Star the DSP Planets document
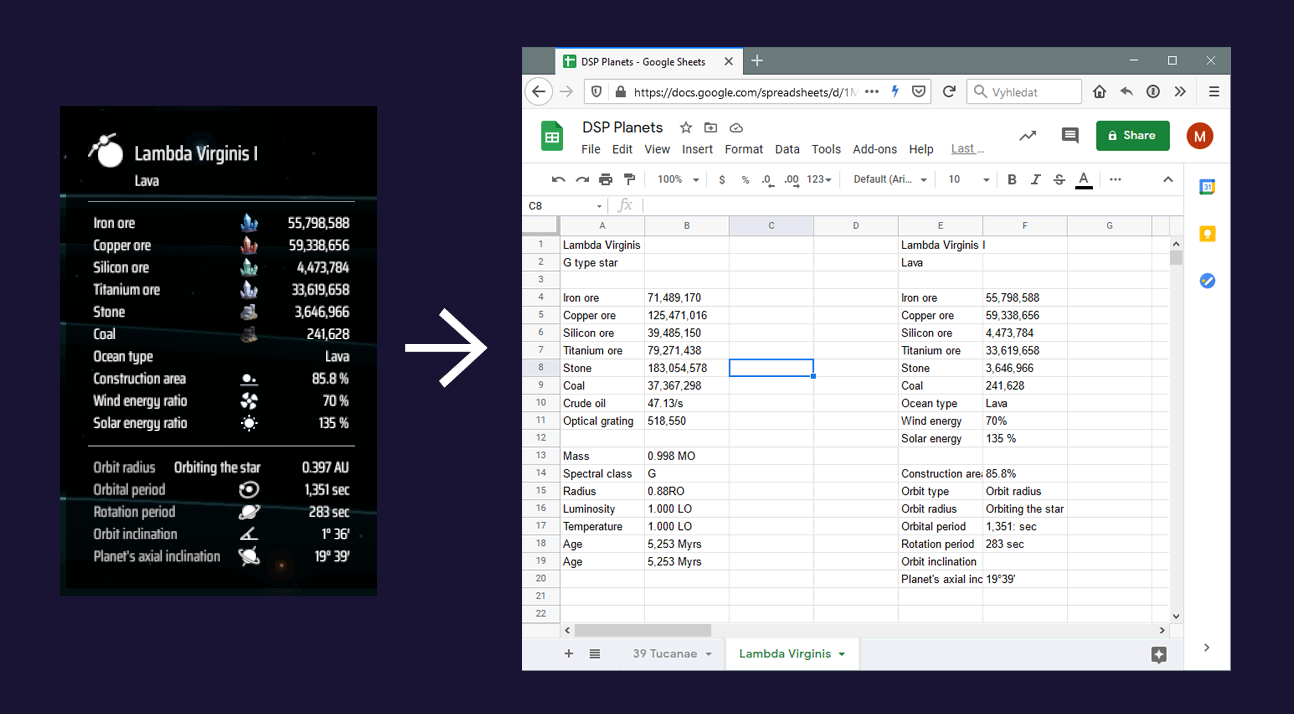Viewport: 1294px width, 714px height. [x=686, y=128]
